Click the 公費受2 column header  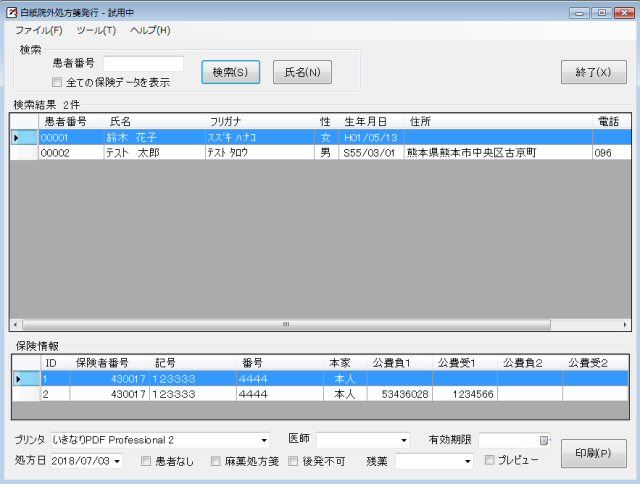pyautogui.click(x=595, y=363)
